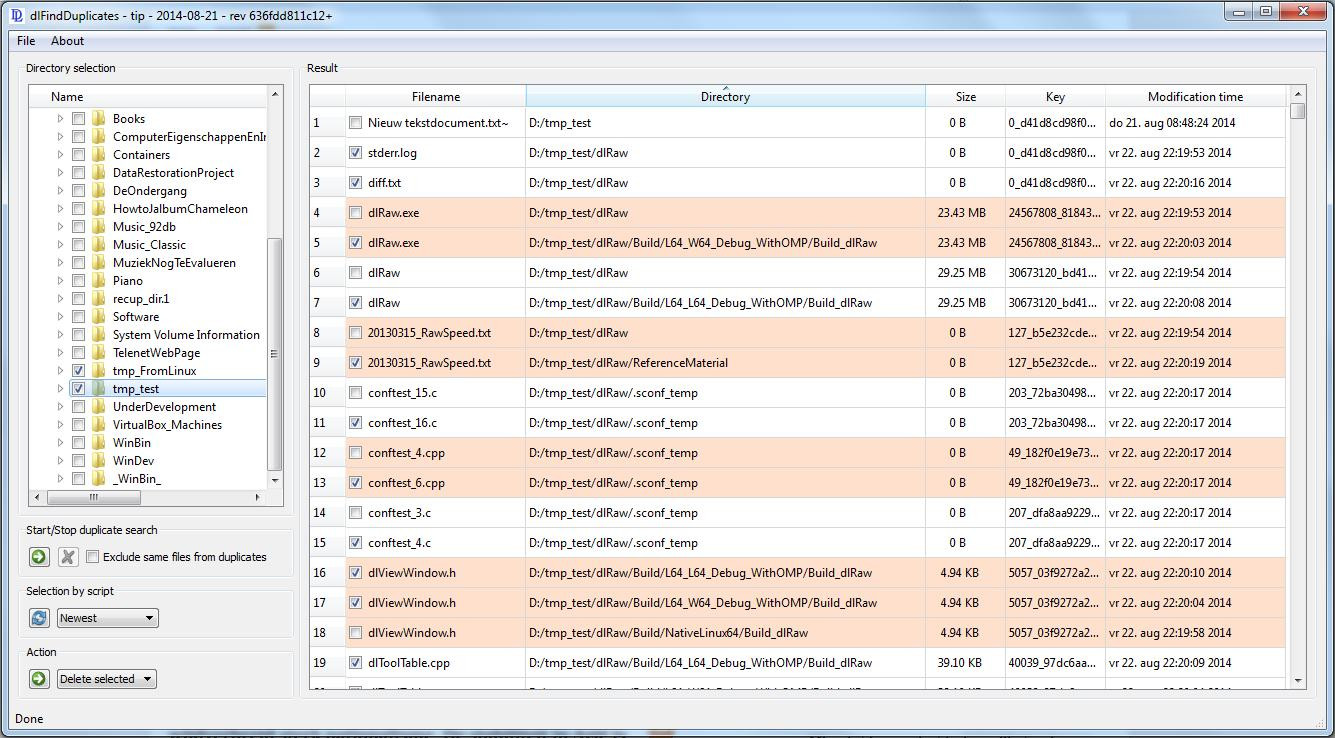Click row 16 filename dlViewWindow.h
The width and height of the screenshot is (1335, 738).
click(411, 573)
